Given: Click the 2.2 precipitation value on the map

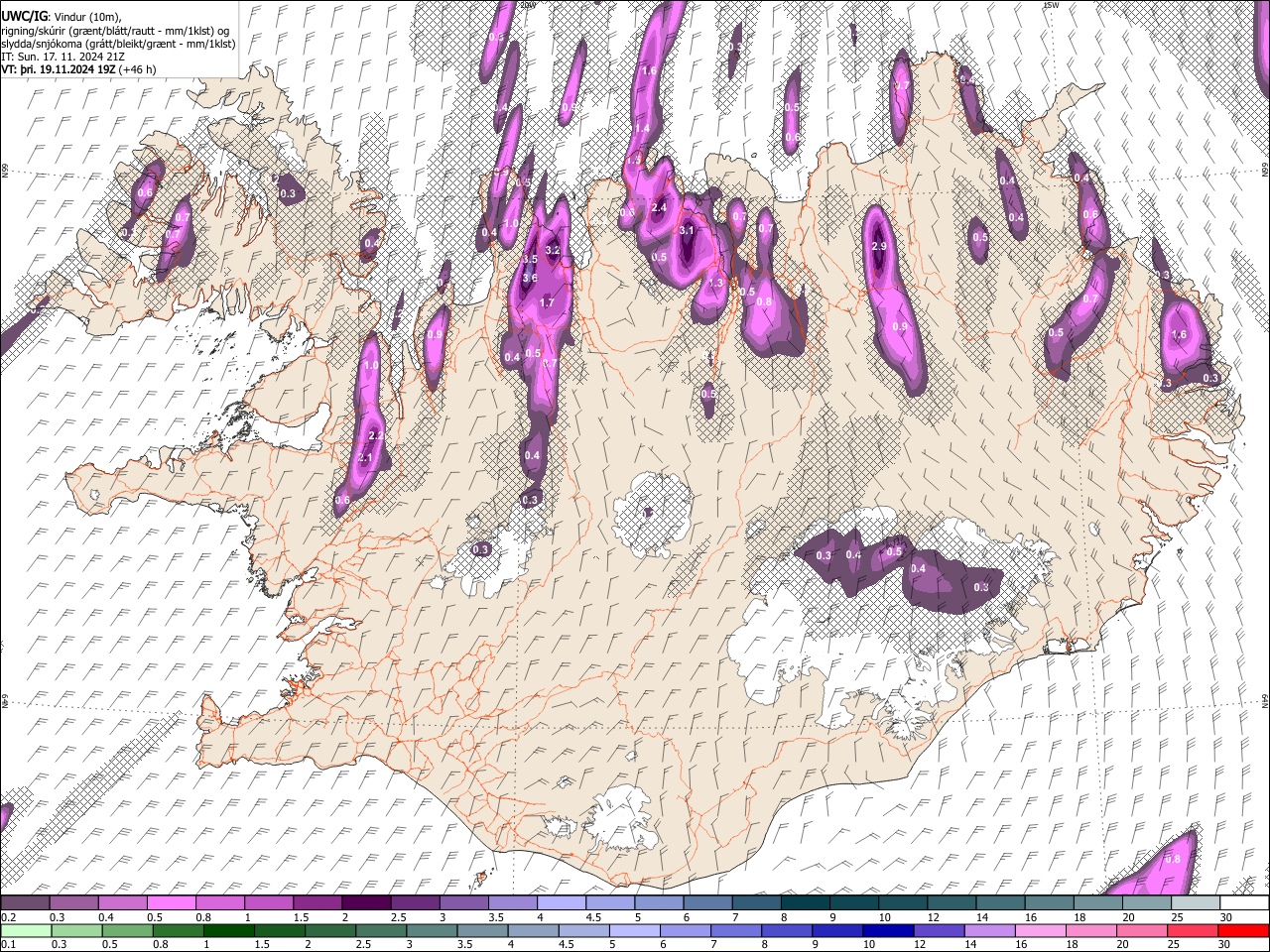Looking at the screenshot, I should 375,435.
